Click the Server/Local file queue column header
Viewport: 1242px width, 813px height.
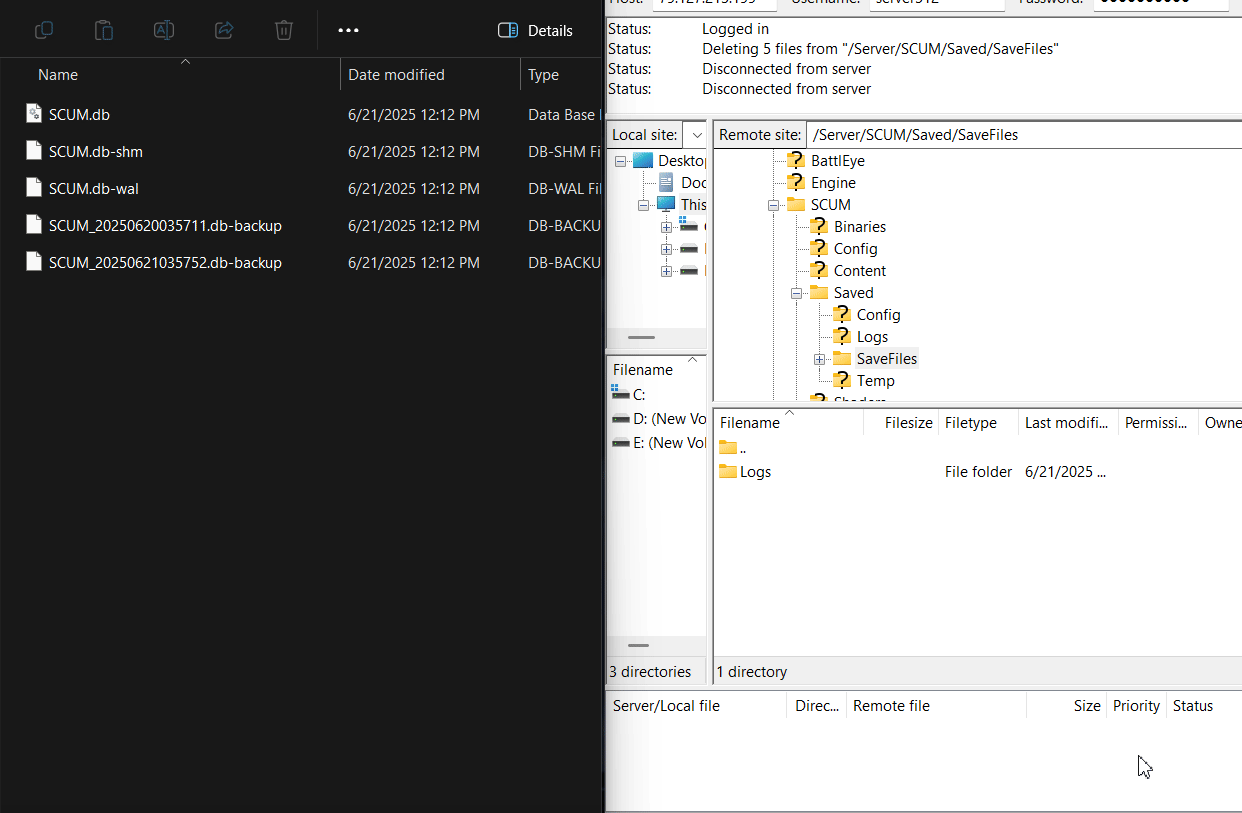pos(666,706)
